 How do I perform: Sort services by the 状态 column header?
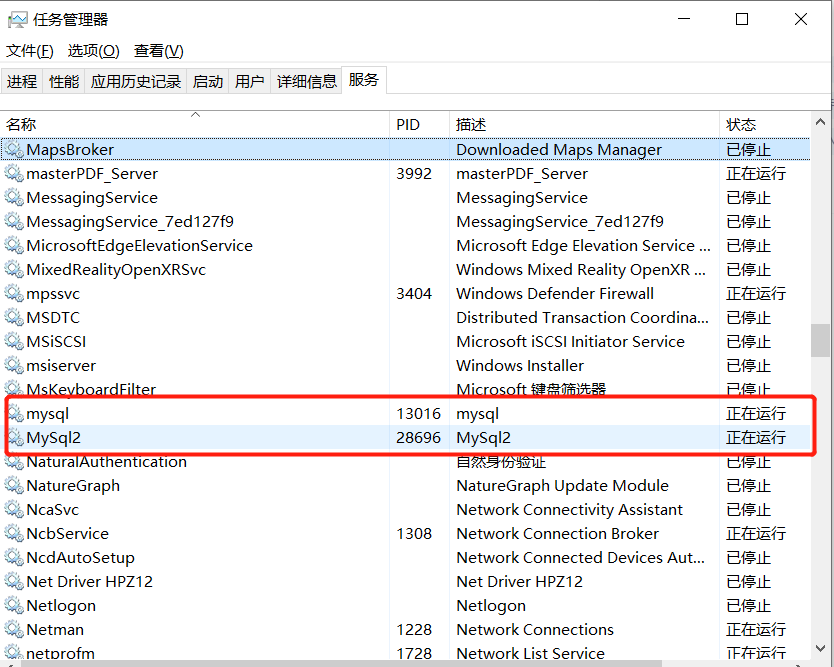765,124
